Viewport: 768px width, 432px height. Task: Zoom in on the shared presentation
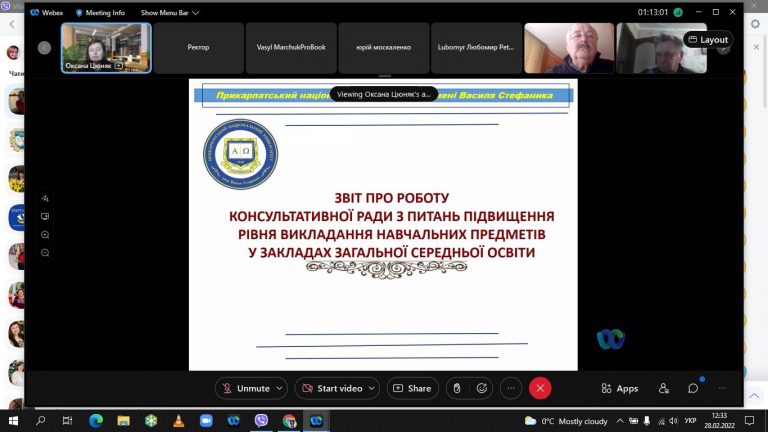point(45,235)
